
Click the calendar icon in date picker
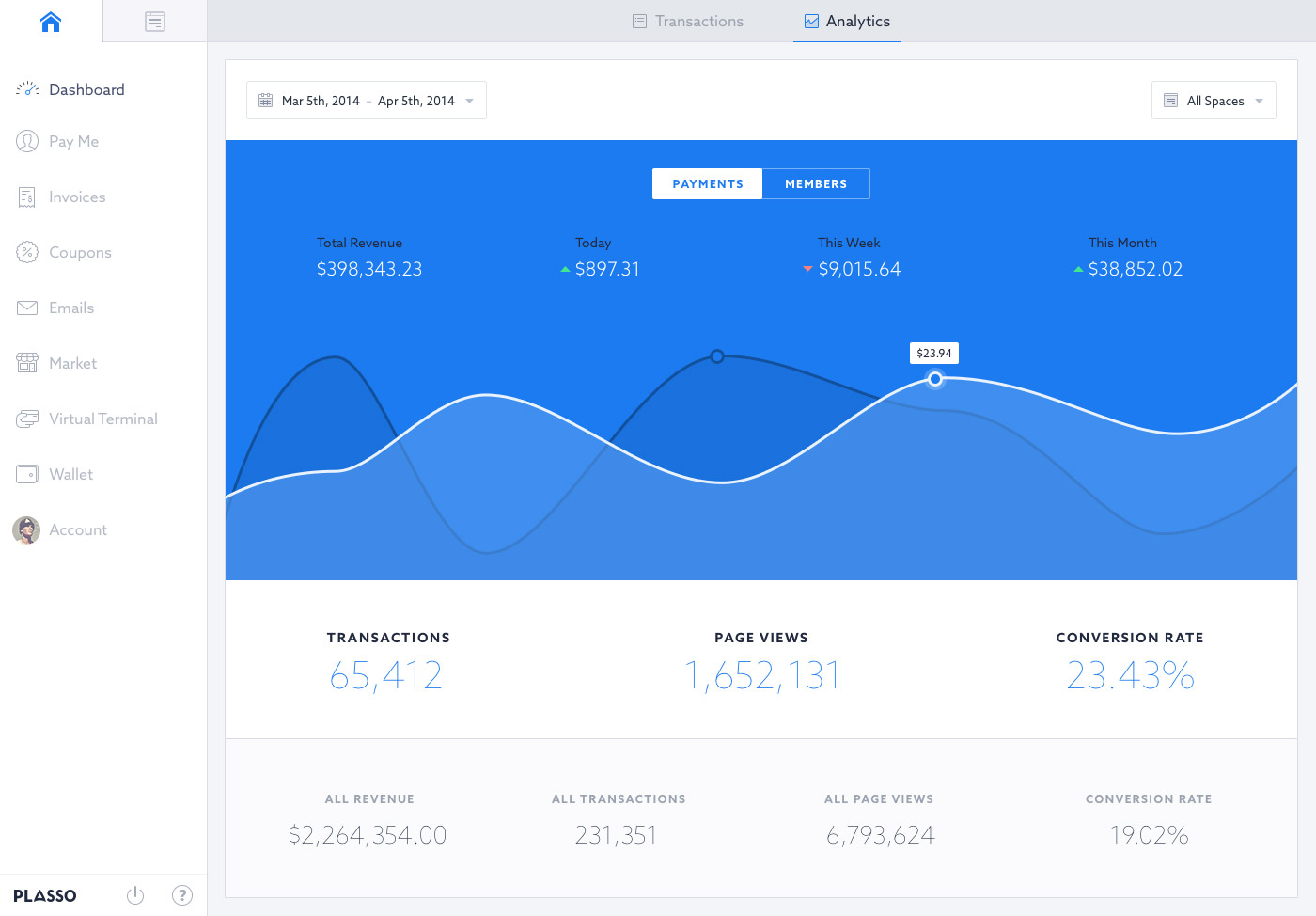tap(266, 101)
